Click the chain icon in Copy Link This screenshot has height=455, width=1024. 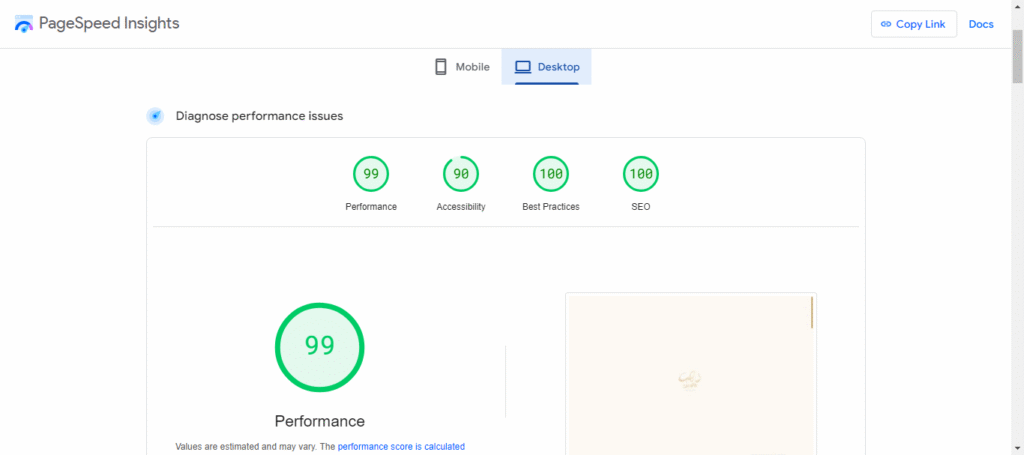(885, 24)
